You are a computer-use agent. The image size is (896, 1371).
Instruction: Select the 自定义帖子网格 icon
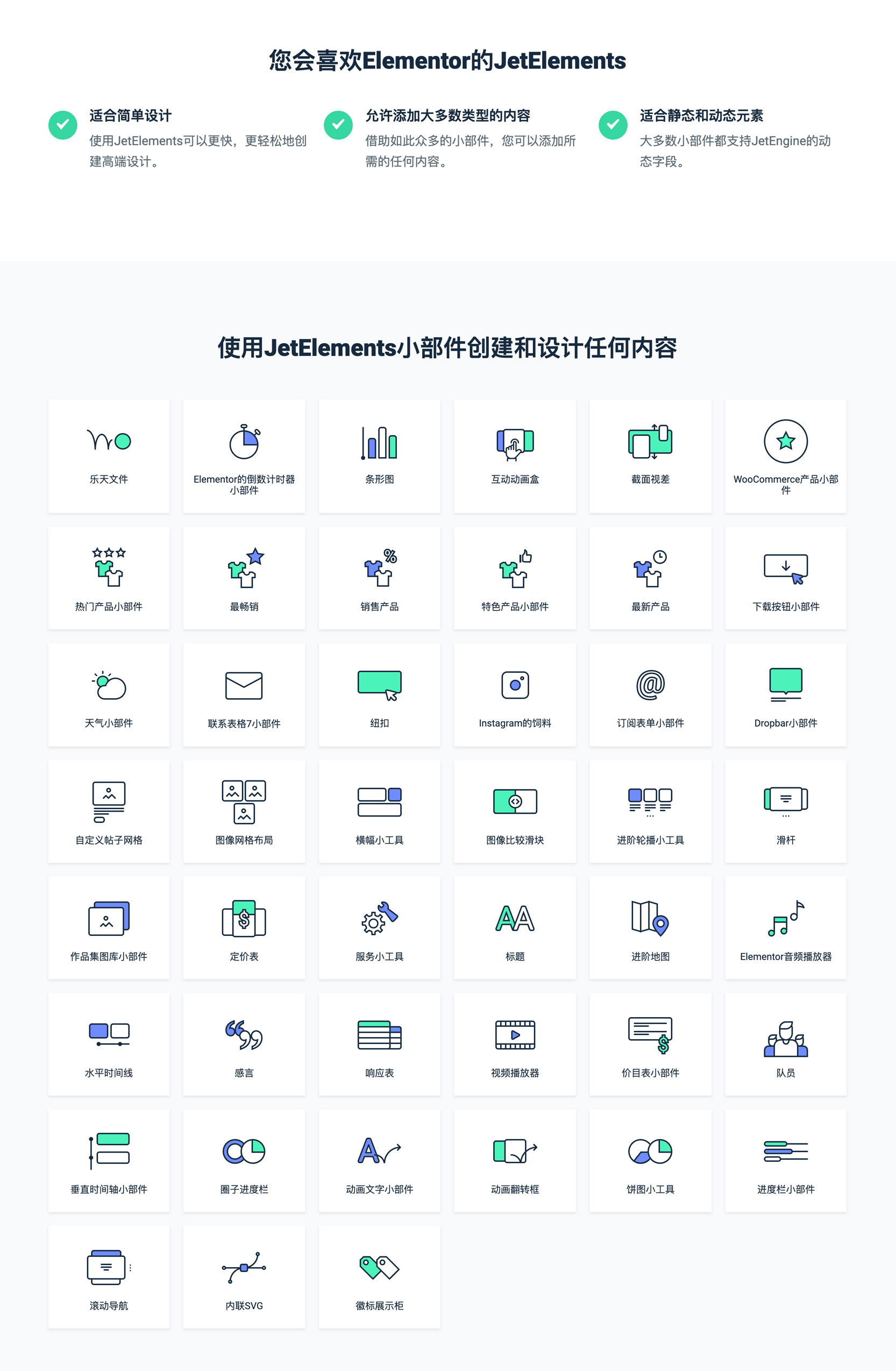pos(109,802)
